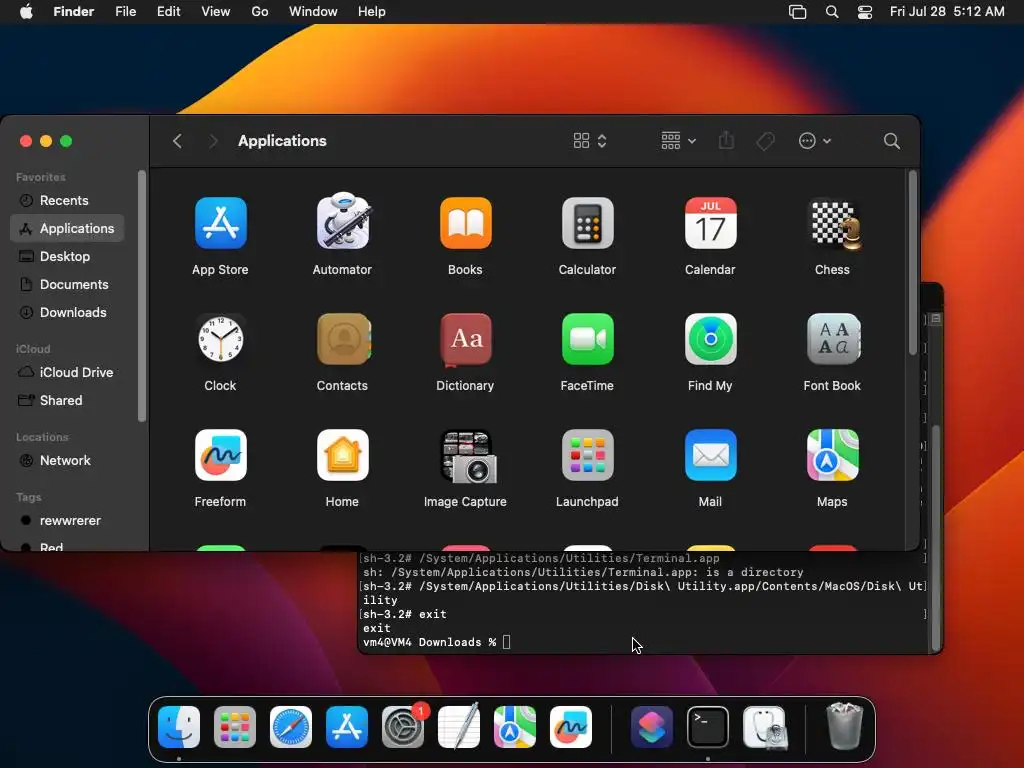Click the Finder sidebar scrollbar
This screenshot has height=768, width=1024.
(142, 296)
